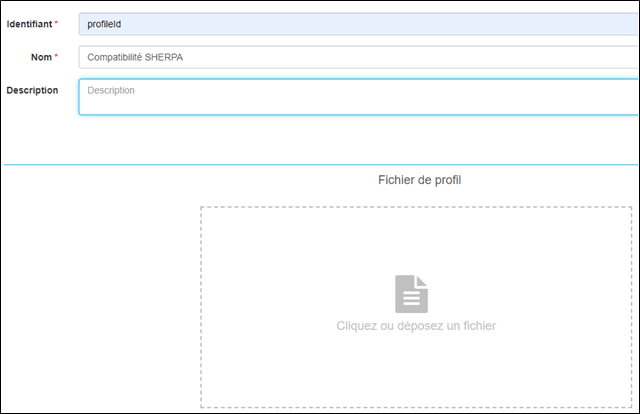This screenshot has width=640, height=414.
Task: Click folded corner of the file icon
Action: [x=422, y=280]
